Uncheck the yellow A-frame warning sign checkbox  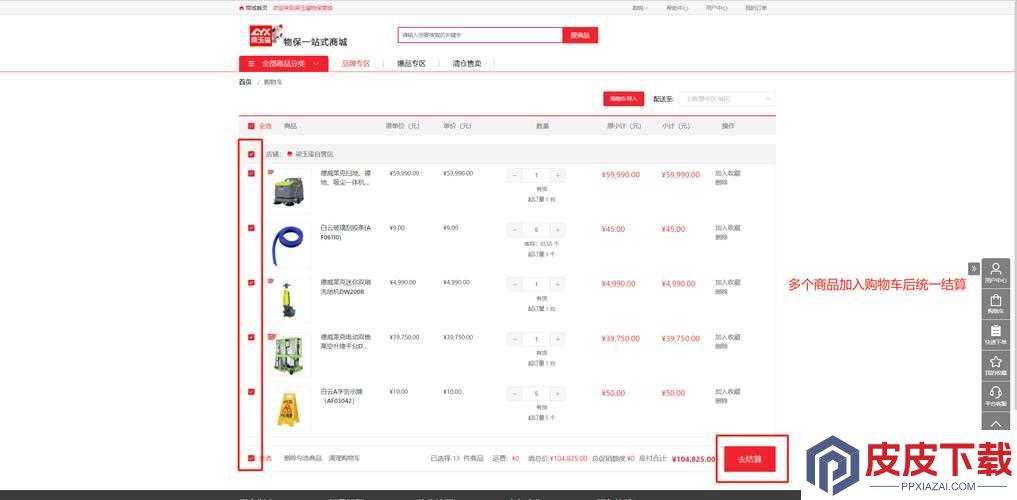coord(251,392)
